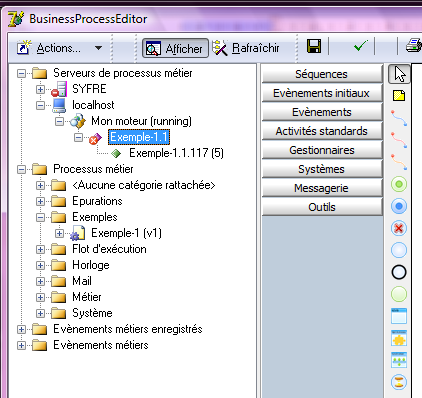
Task: Select the Exemple-1.1.117 (5) instance
Action: pyautogui.click(x=176, y=153)
